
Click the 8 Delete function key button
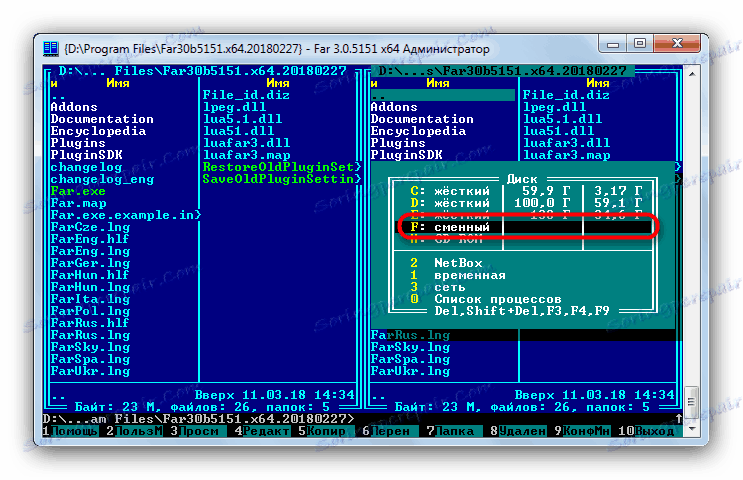click(521, 431)
